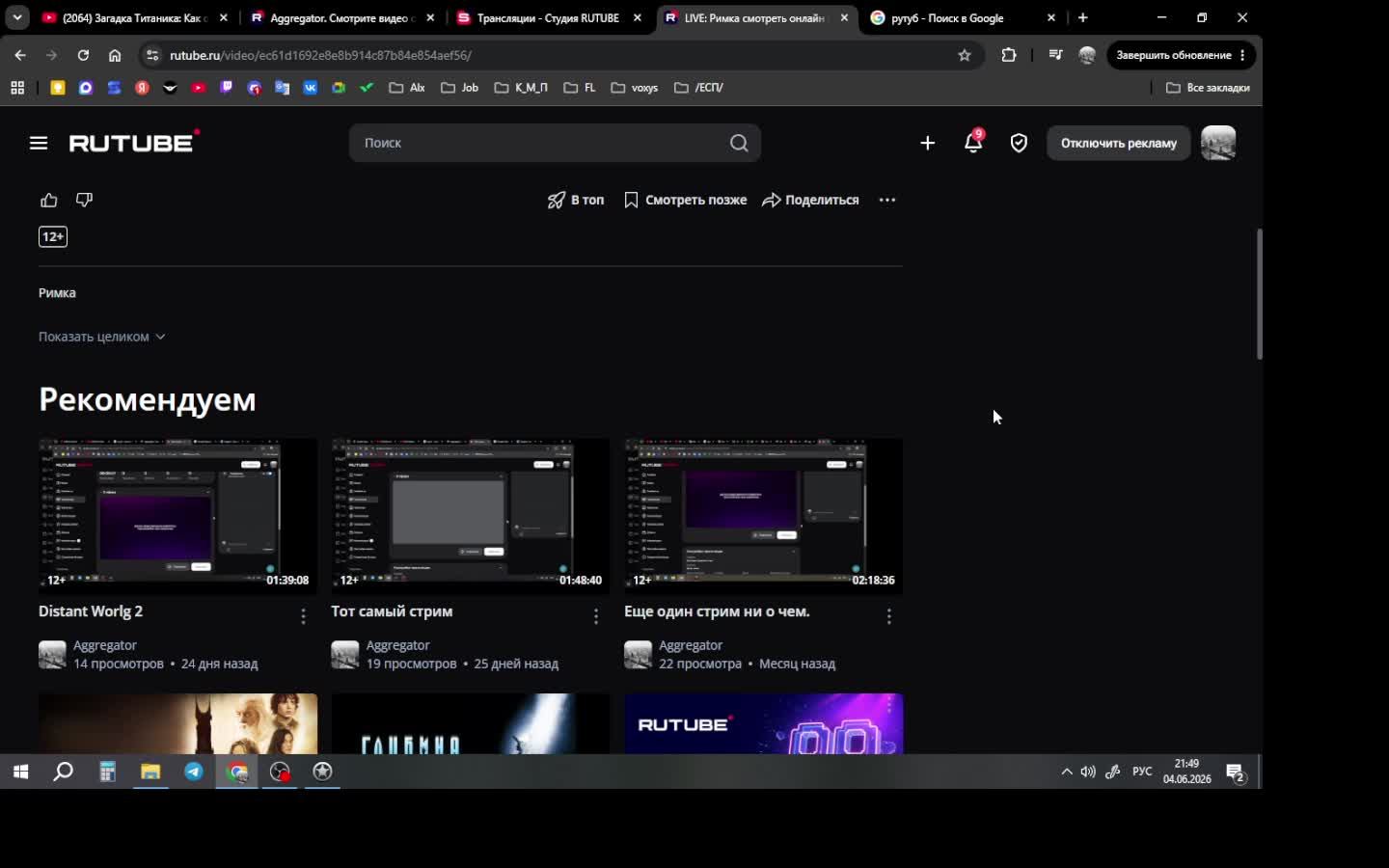Open the tab search dropdown arrow
This screenshot has width=1389, height=868.
17,17
